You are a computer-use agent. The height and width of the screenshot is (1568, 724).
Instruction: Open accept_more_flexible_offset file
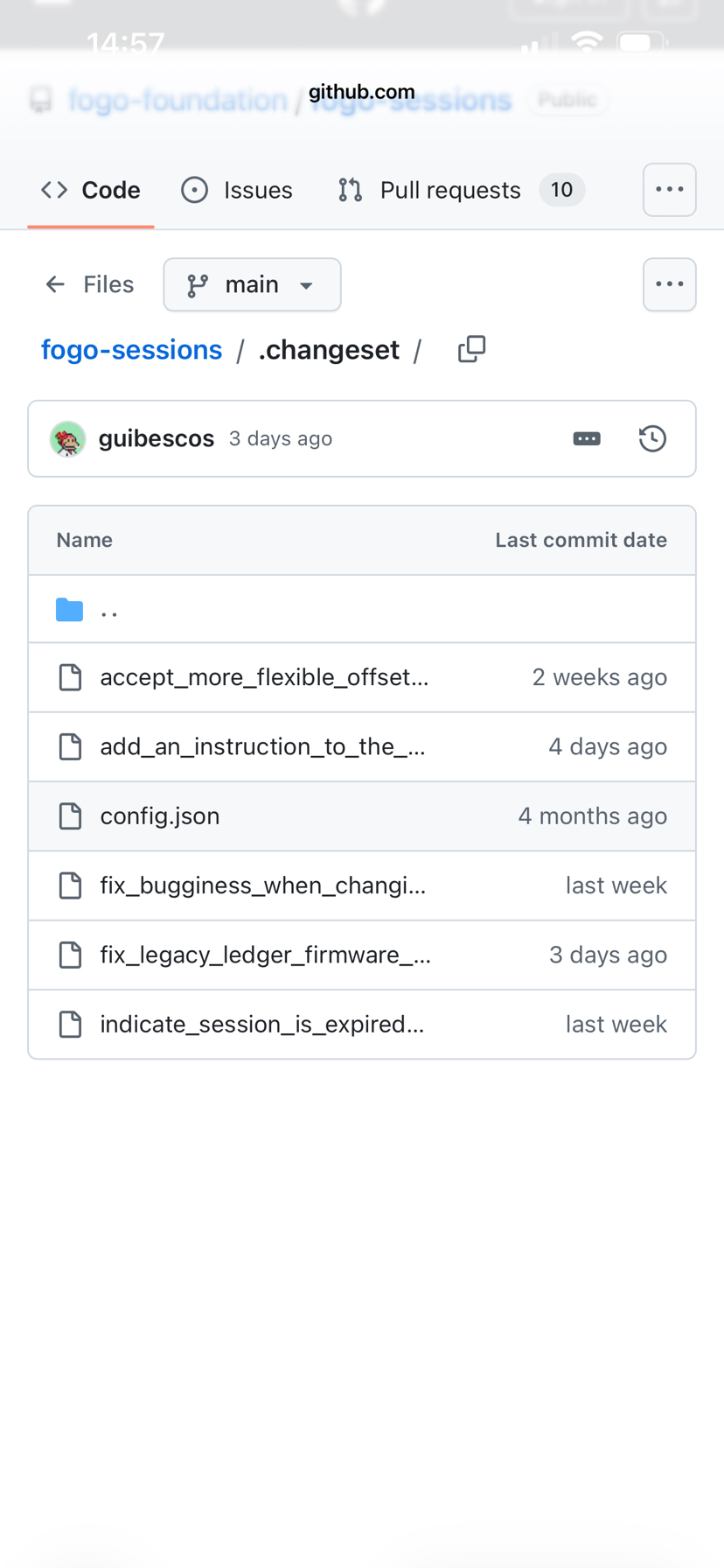(x=264, y=677)
